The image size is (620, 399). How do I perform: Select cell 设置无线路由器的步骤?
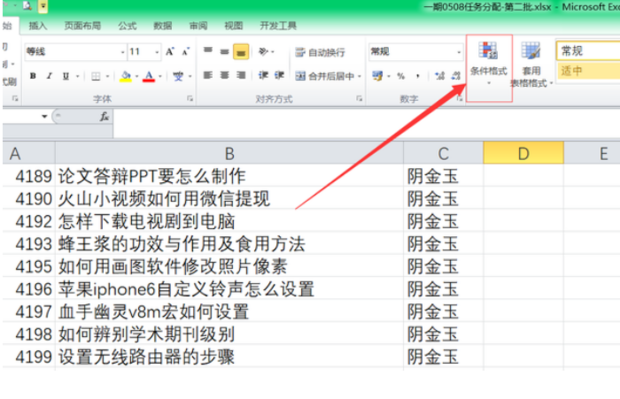(229, 357)
